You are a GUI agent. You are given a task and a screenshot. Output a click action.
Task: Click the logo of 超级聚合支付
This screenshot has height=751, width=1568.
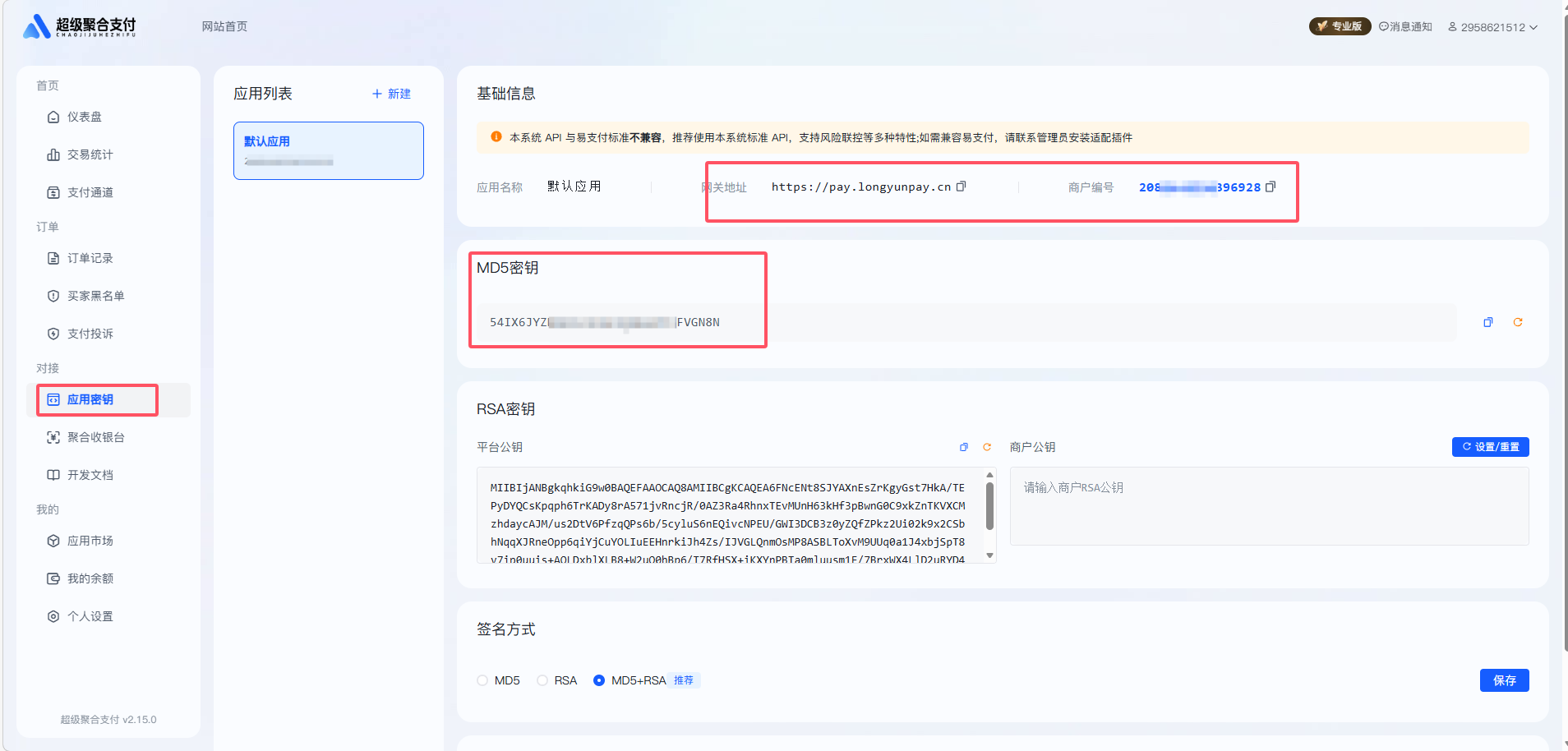pos(80,27)
